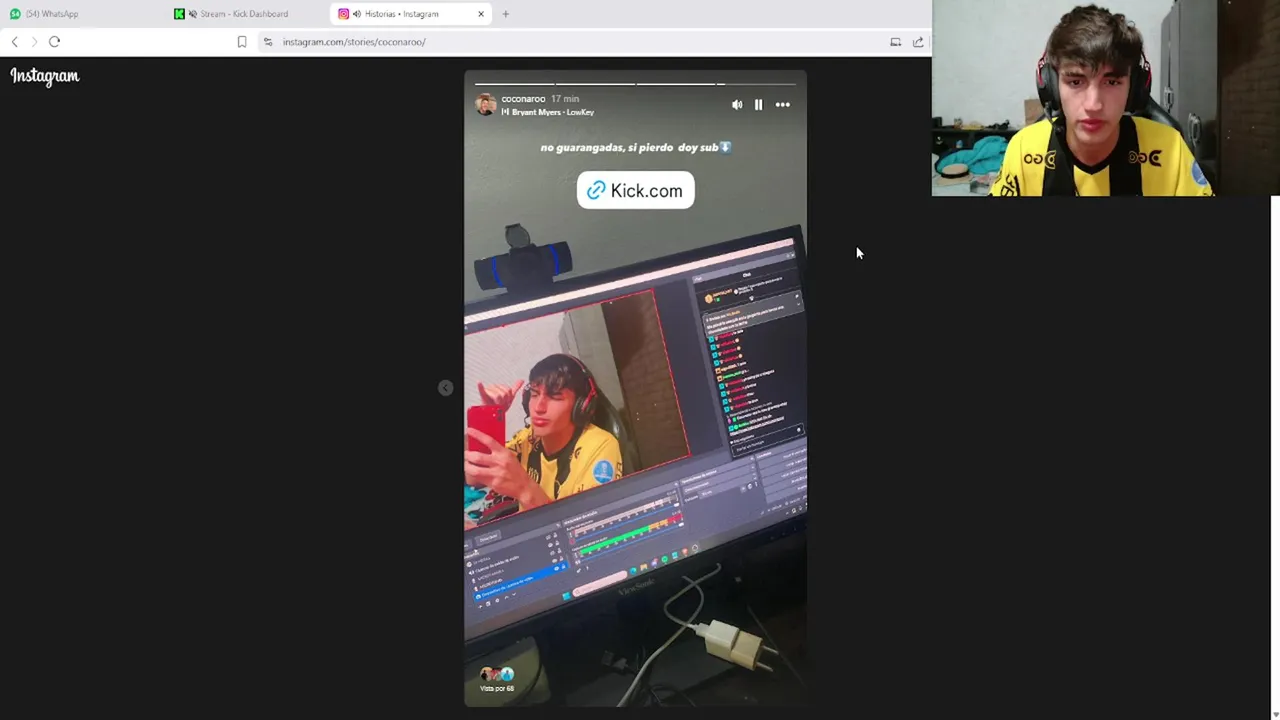
Task: Open the story more options menu
Action: tap(782, 105)
